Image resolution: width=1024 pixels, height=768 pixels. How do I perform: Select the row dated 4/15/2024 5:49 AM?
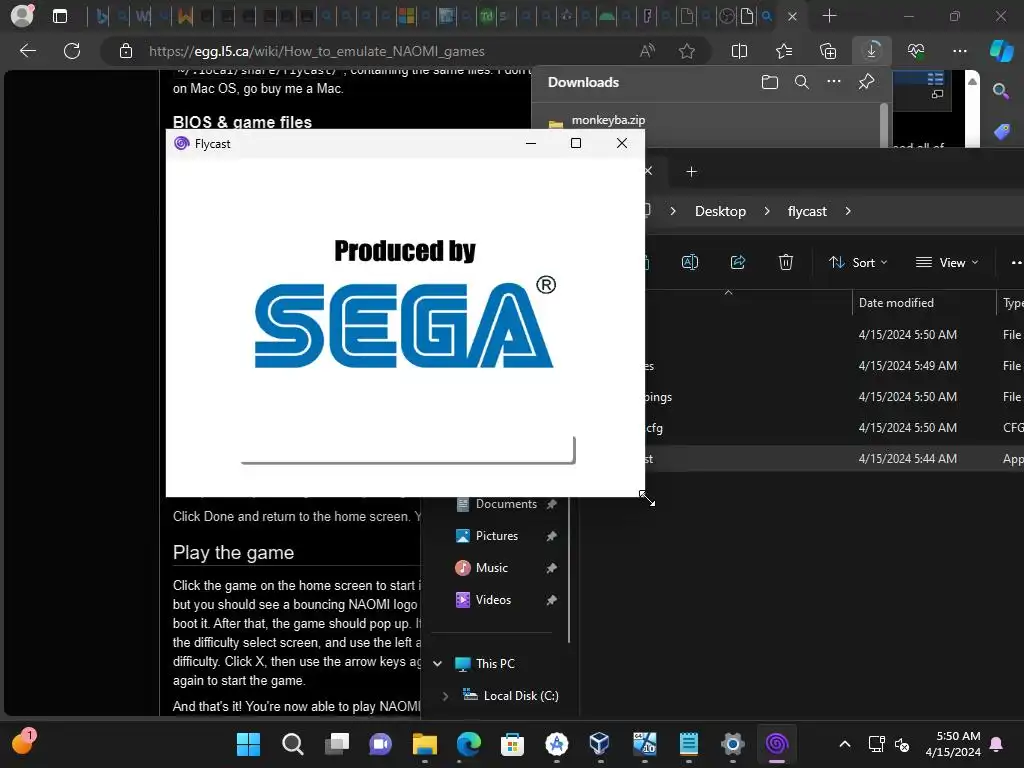tap(835, 366)
